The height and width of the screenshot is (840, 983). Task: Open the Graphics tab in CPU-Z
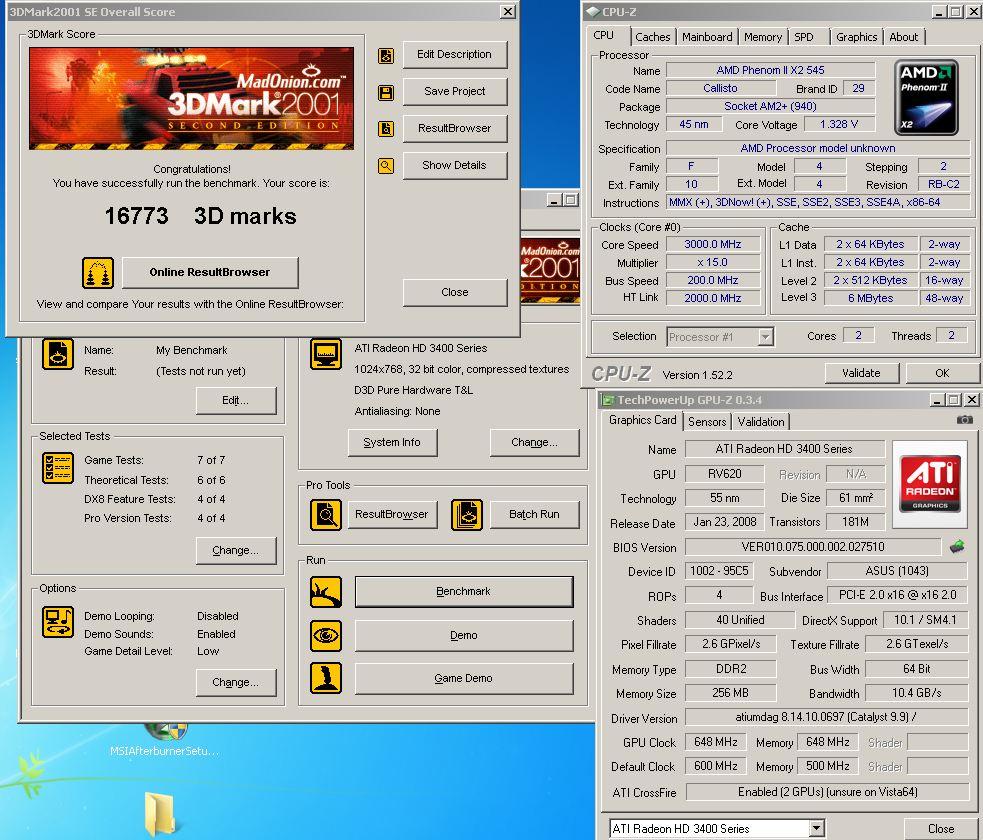pos(856,37)
